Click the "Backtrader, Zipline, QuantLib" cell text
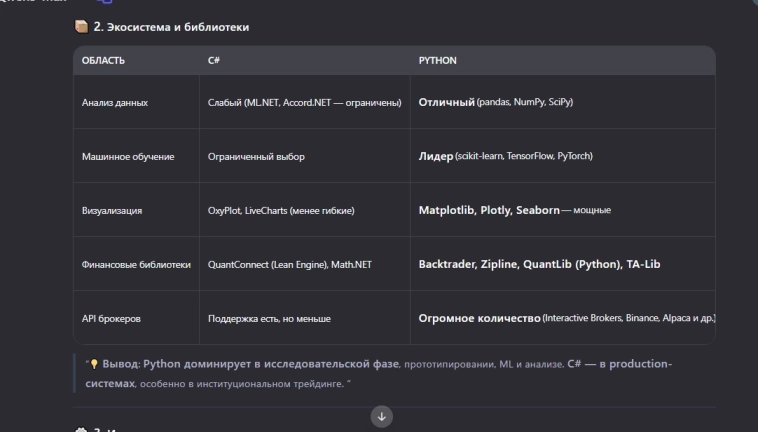 [x=538, y=265]
